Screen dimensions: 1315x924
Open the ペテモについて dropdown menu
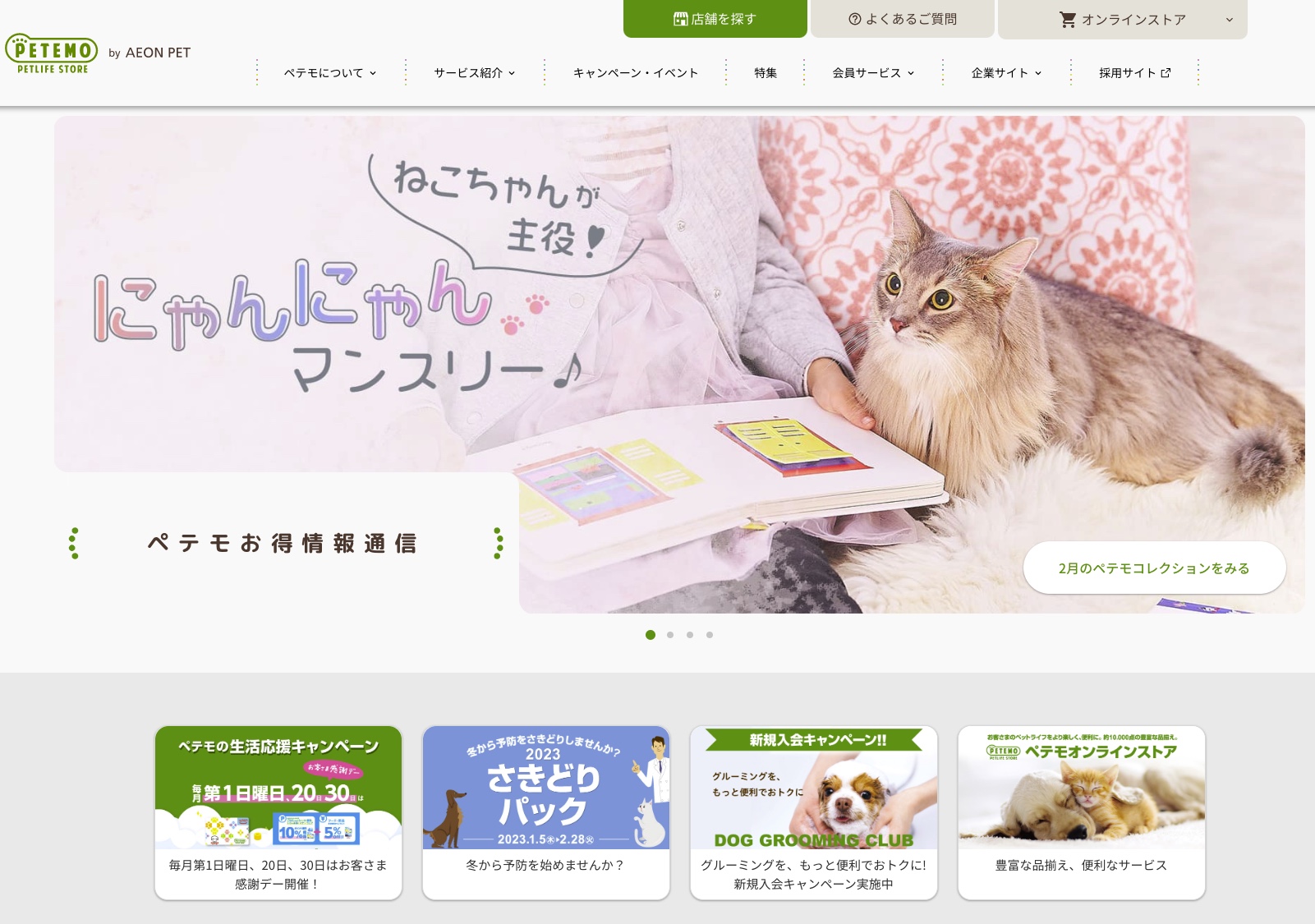[330, 73]
